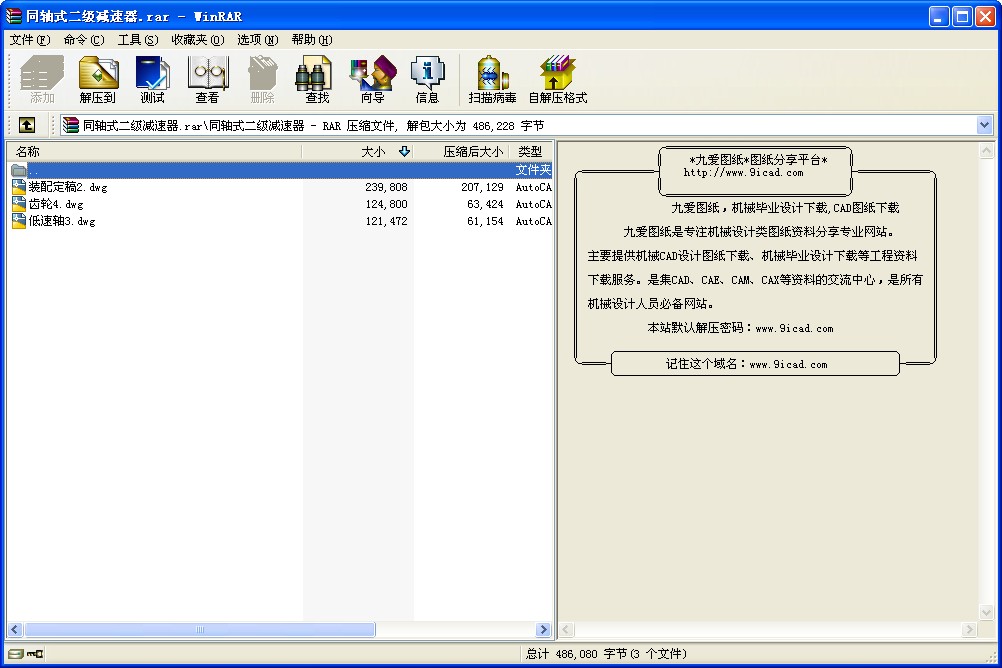Run the 扫描病毒 (Virus Scan) icon
1002x668 pixels.
492,79
